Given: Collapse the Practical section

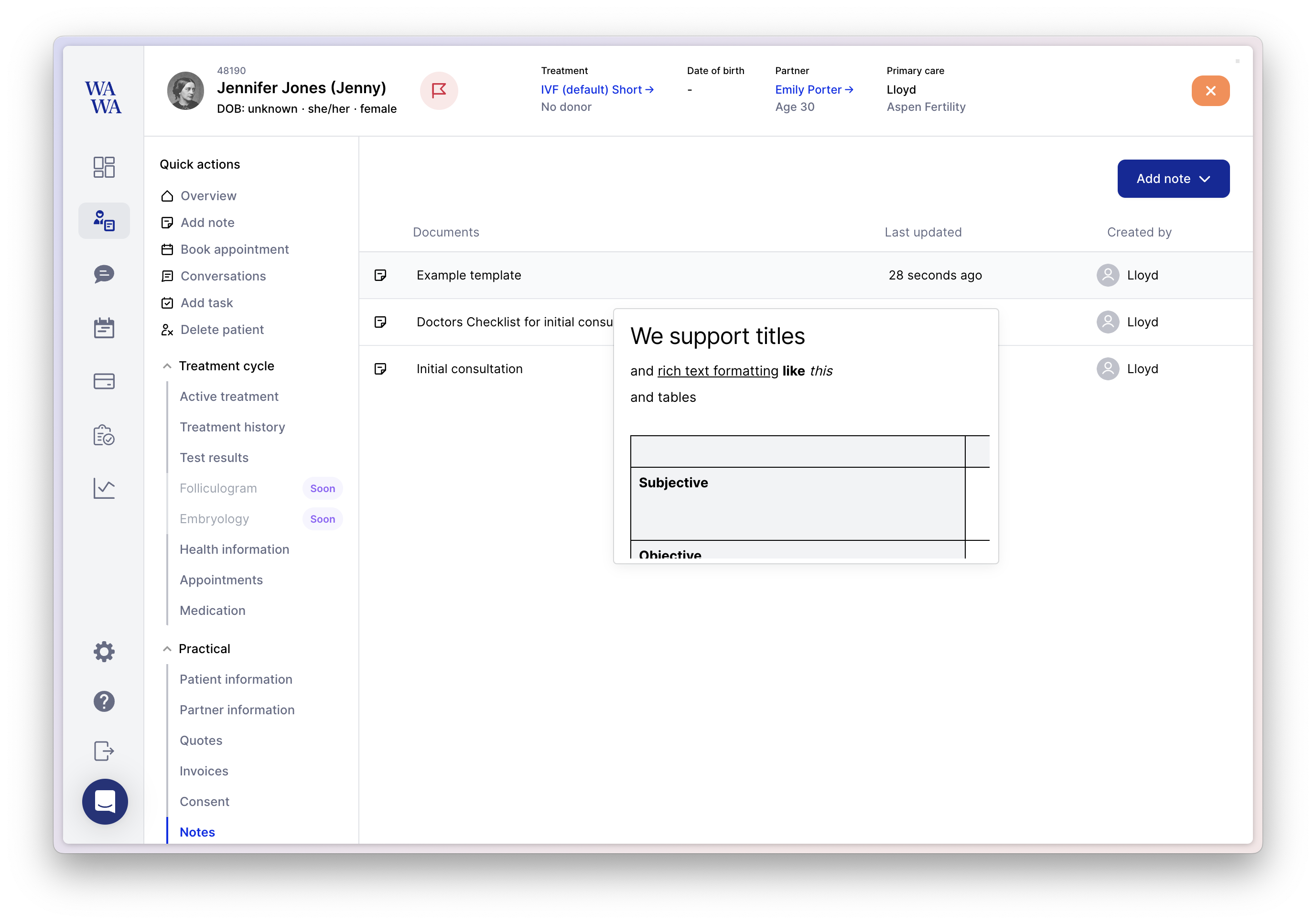Looking at the screenshot, I should tap(167, 649).
